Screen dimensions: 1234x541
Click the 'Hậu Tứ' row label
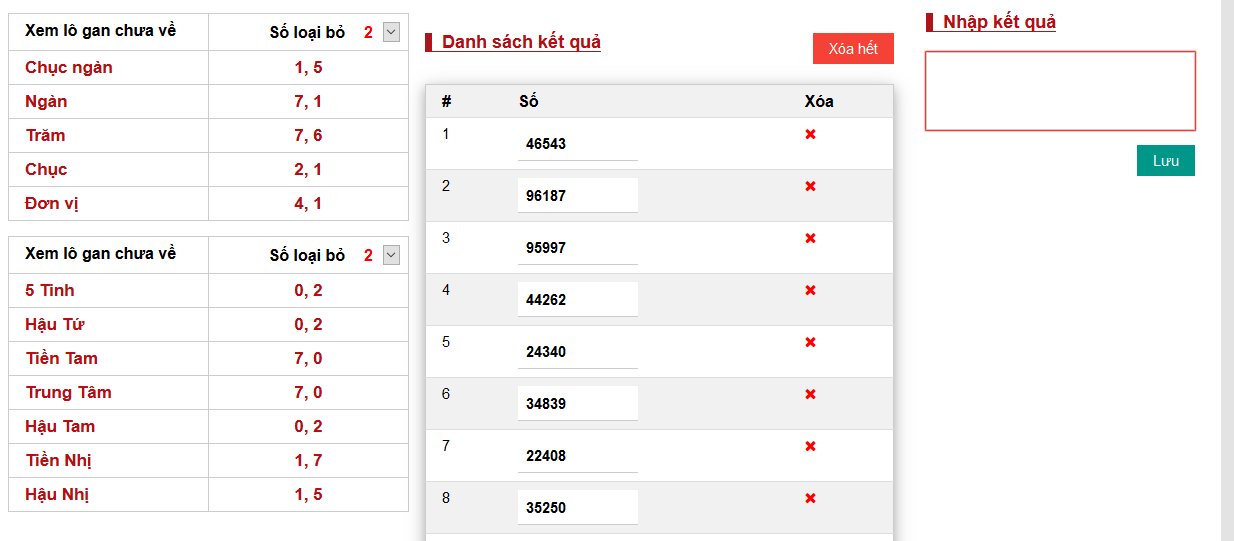55,324
